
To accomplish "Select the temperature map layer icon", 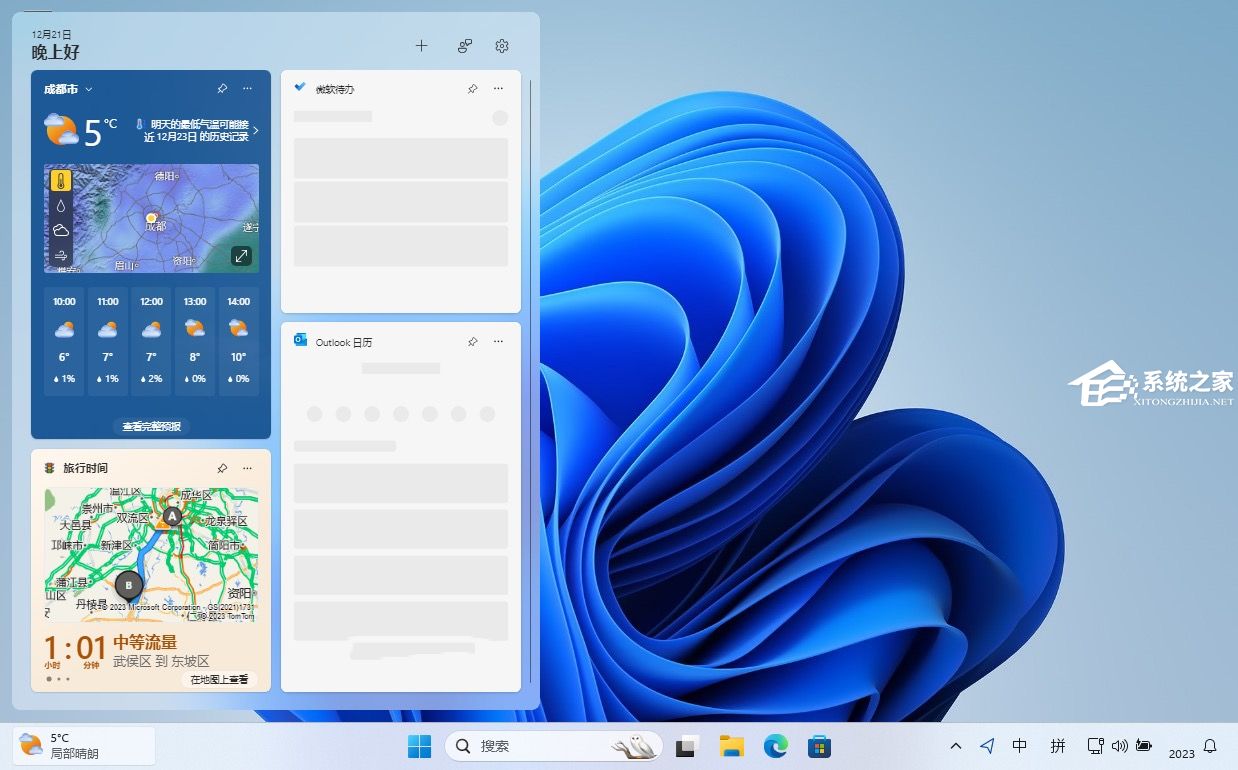I will click(61, 181).
